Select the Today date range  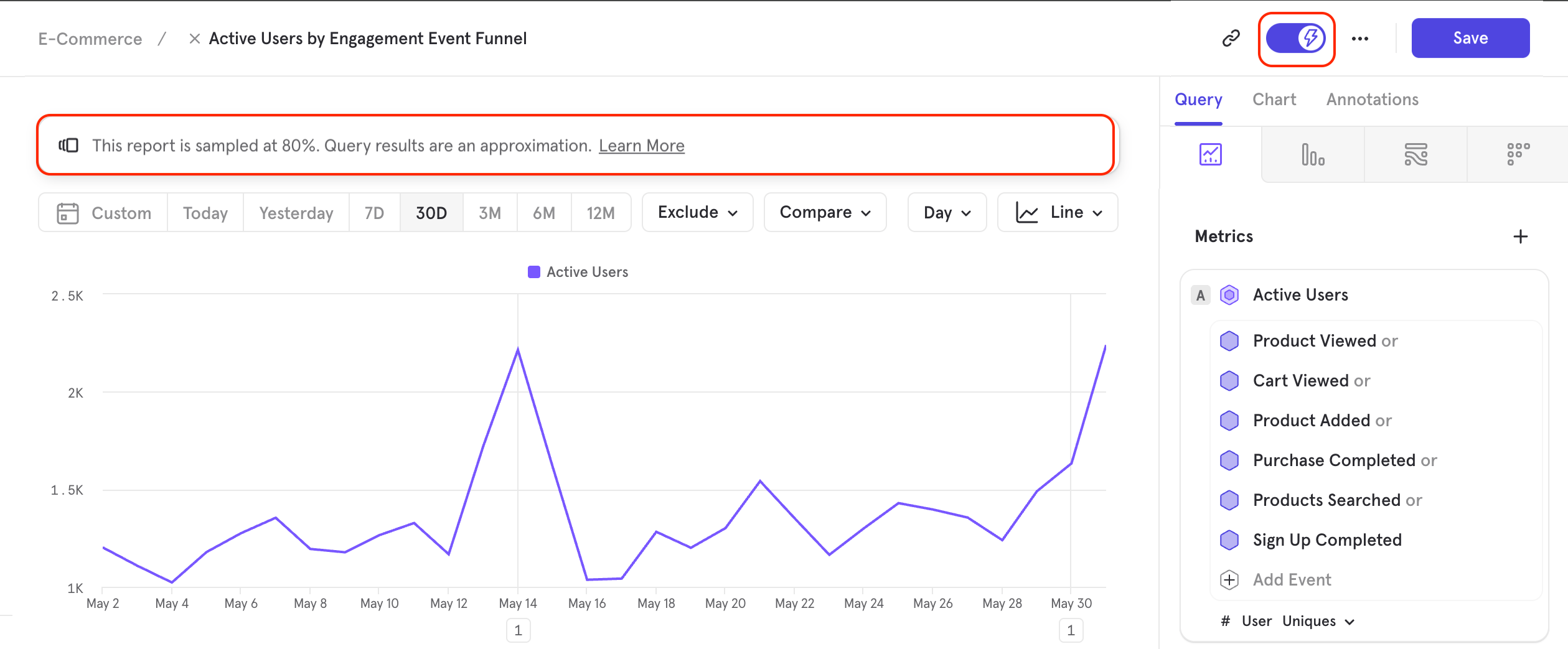point(205,213)
